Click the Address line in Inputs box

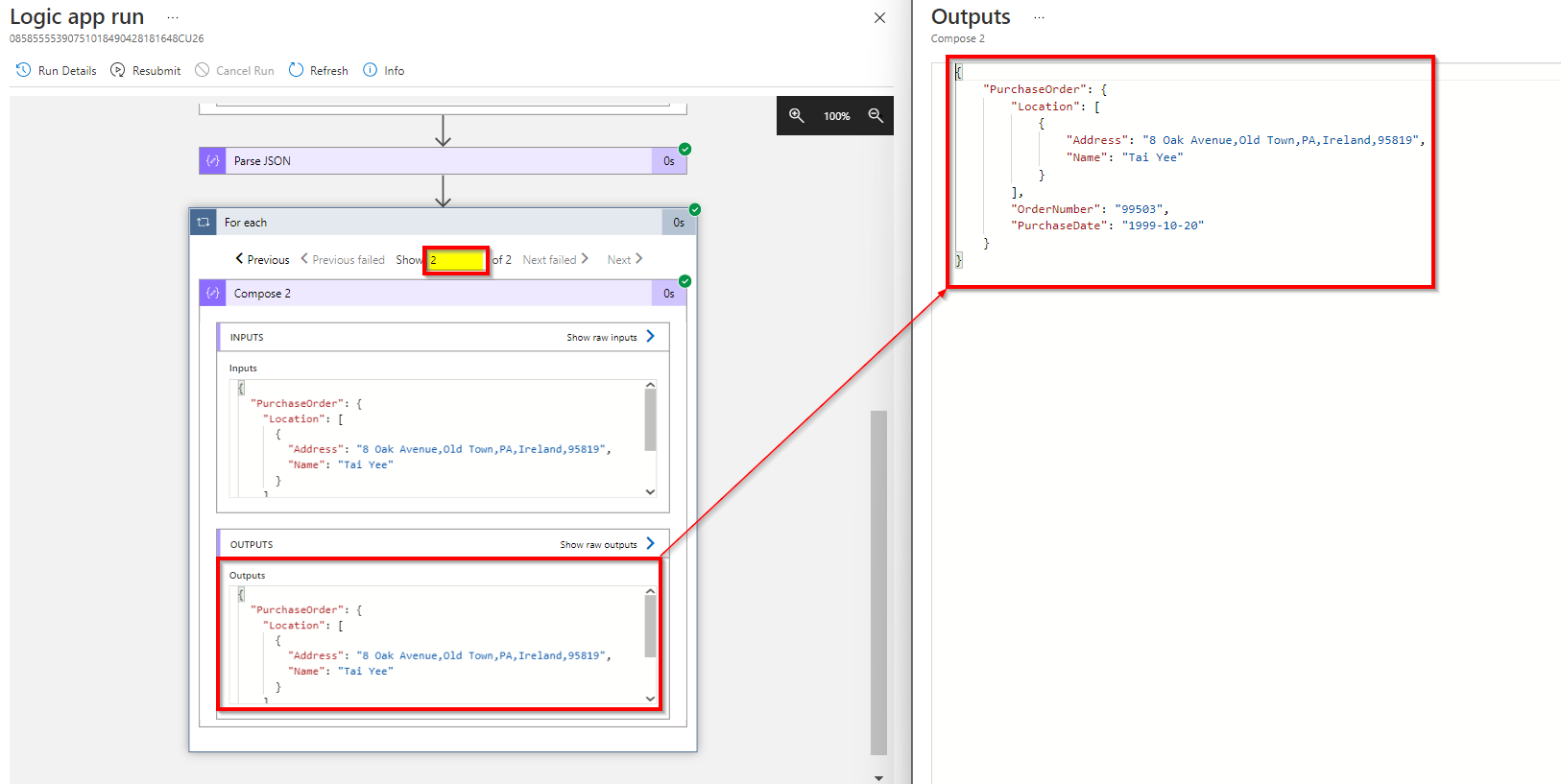coord(449,449)
